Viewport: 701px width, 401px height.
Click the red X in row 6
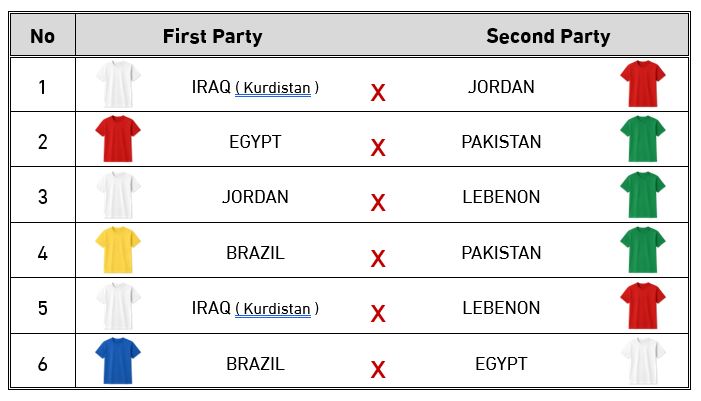(378, 370)
